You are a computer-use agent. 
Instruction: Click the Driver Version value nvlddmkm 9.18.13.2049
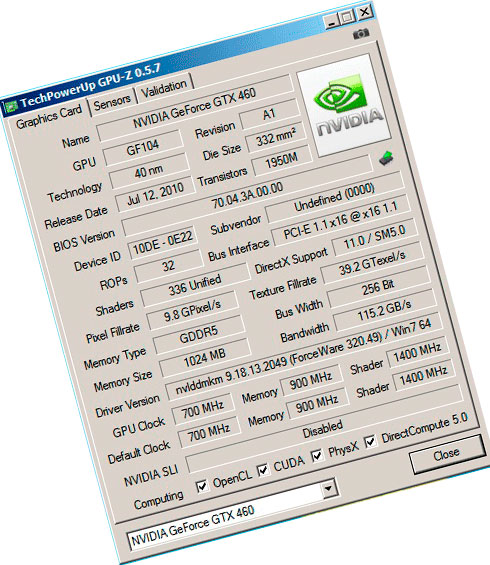(x=304, y=357)
